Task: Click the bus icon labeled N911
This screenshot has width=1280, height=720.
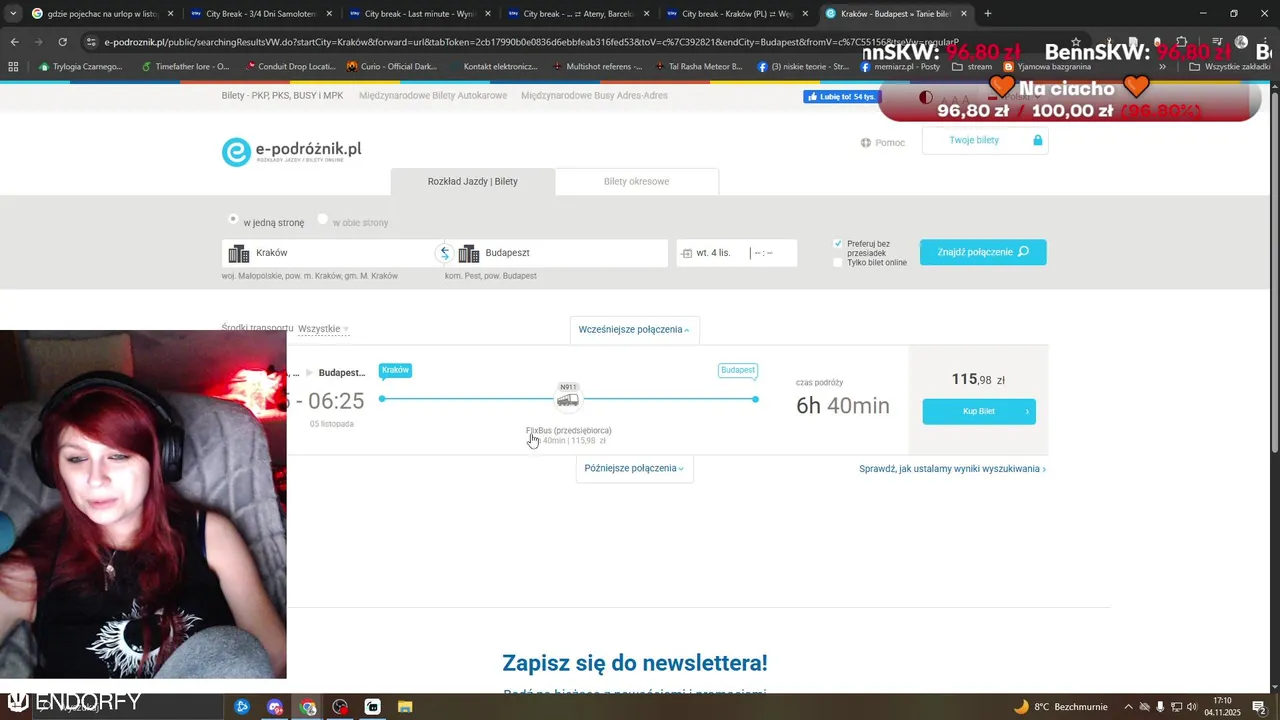Action: (x=567, y=400)
